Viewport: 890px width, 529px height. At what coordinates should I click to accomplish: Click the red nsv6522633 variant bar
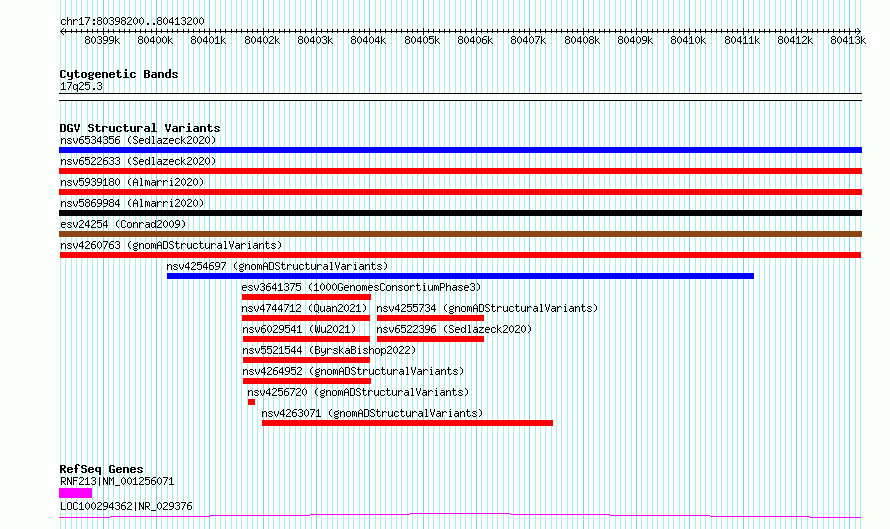(460, 171)
